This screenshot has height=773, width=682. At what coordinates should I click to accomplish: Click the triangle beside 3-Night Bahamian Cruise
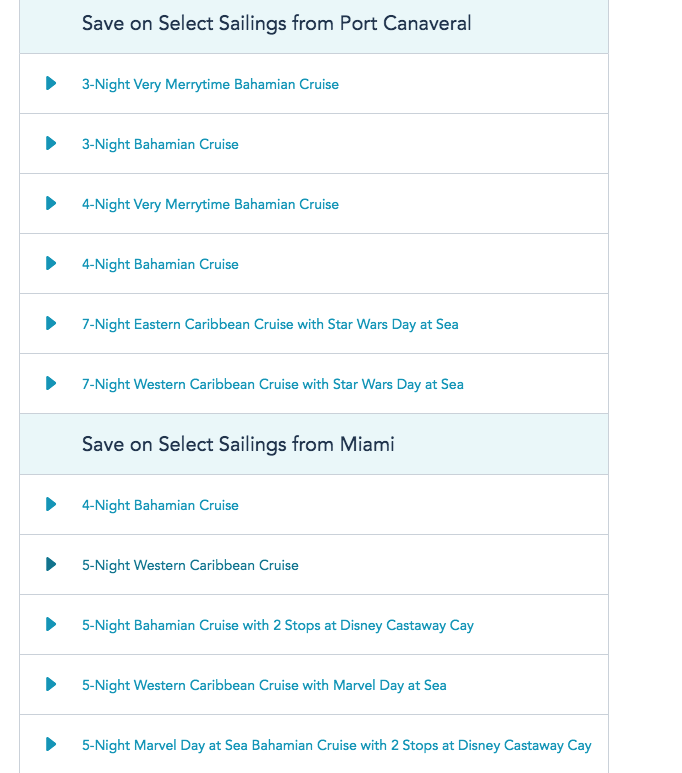tap(51, 143)
